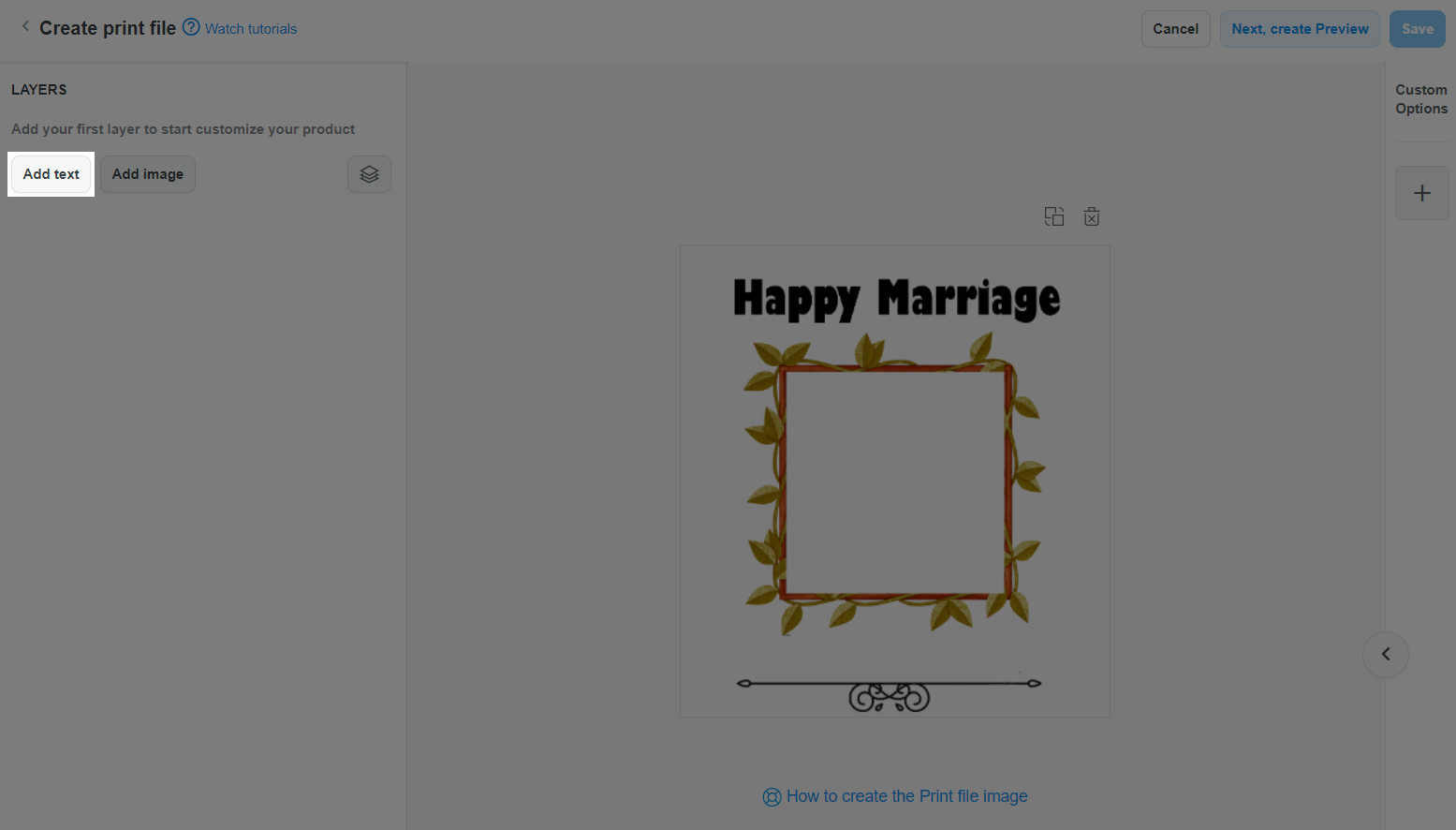
Task: Add an image layer
Action: pyautogui.click(x=148, y=174)
